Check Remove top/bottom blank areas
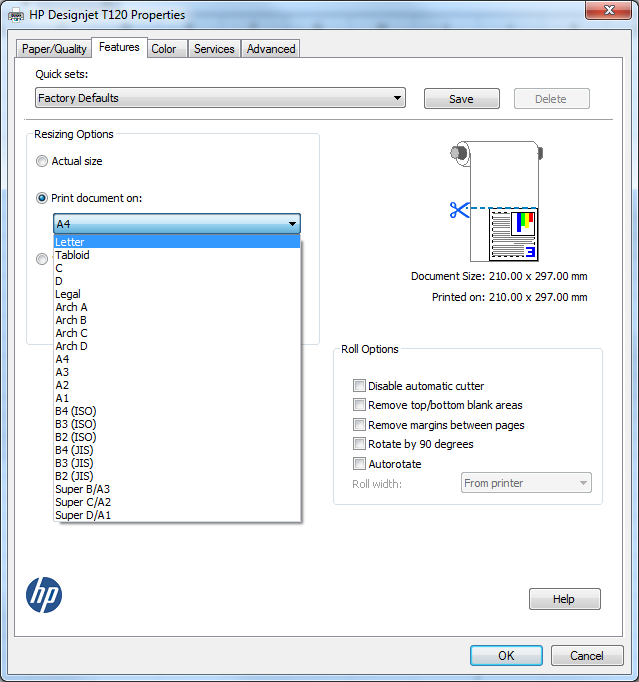639x682 pixels. click(x=359, y=405)
